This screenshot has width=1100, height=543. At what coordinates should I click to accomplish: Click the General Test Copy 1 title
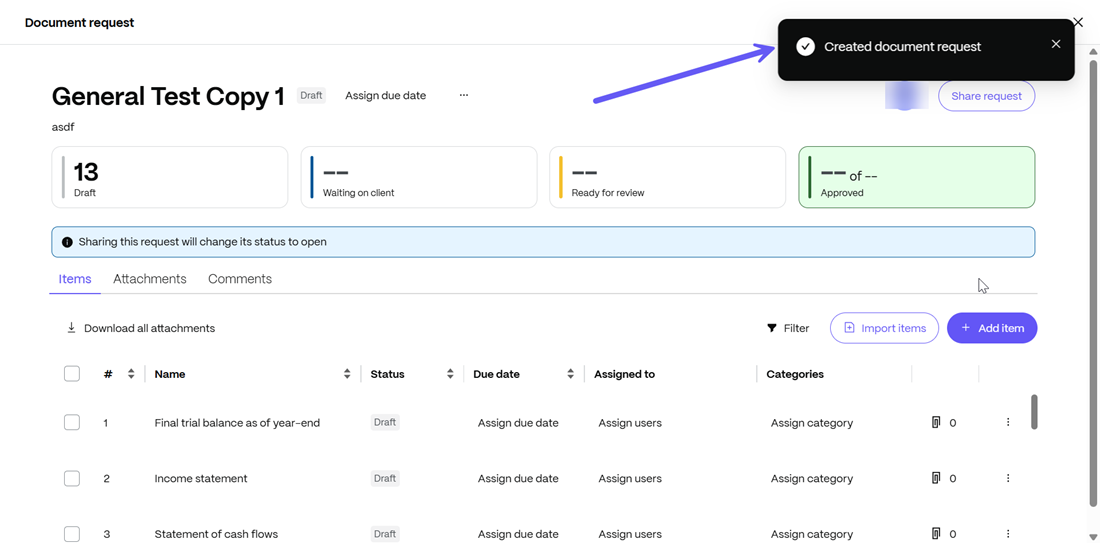pyautogui.click(x=168, y=96)
